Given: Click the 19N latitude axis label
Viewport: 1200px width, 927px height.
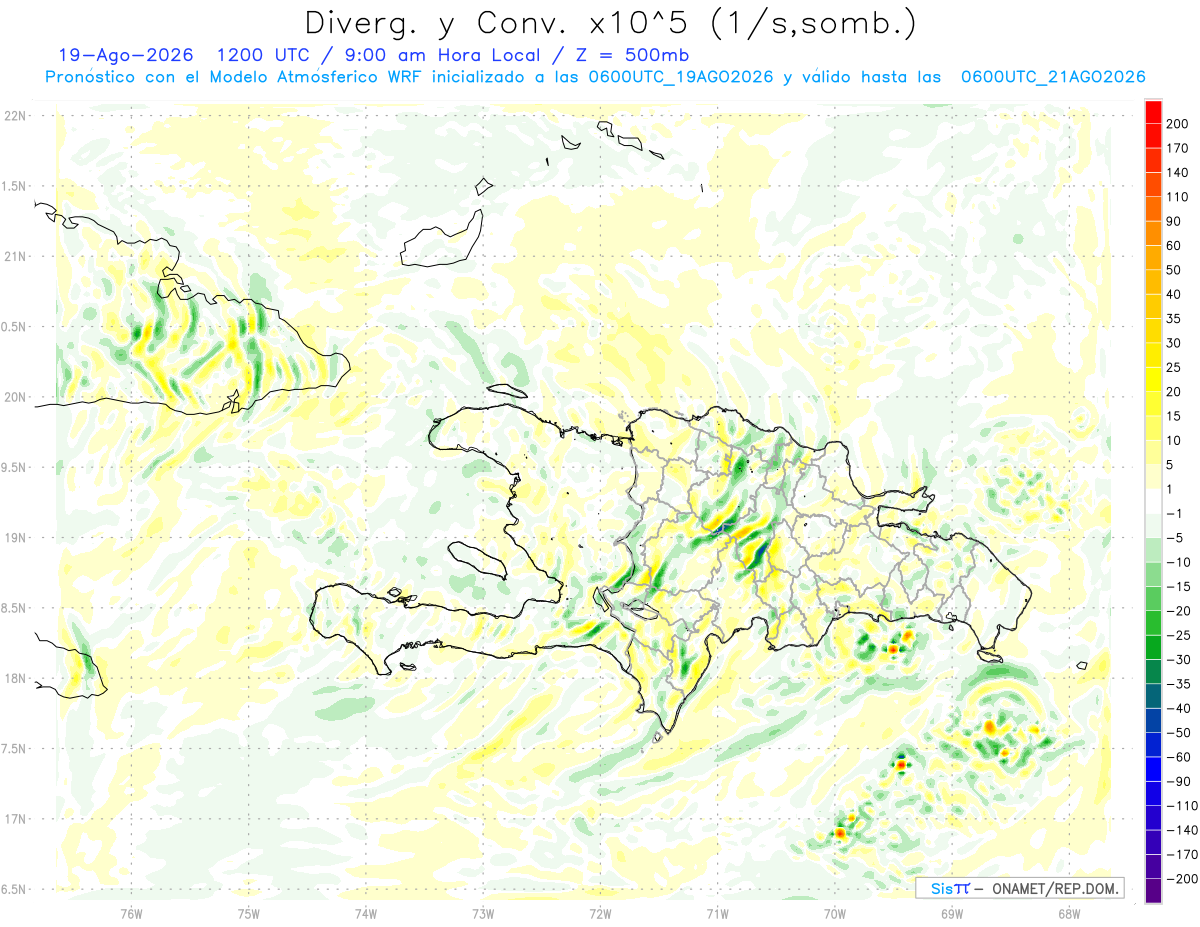Looking at the screenshot, I should tap(15, 538).
